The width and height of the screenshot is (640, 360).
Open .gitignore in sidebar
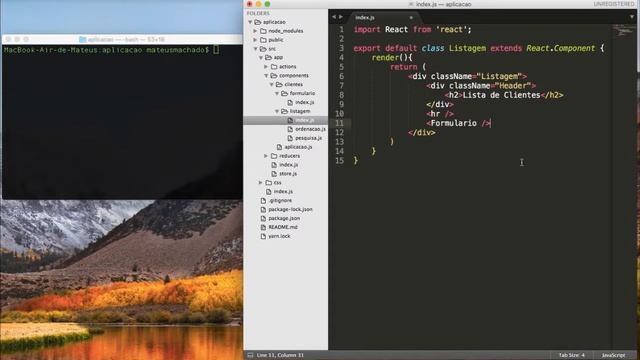pyautogui.click(x=280, y=200)
